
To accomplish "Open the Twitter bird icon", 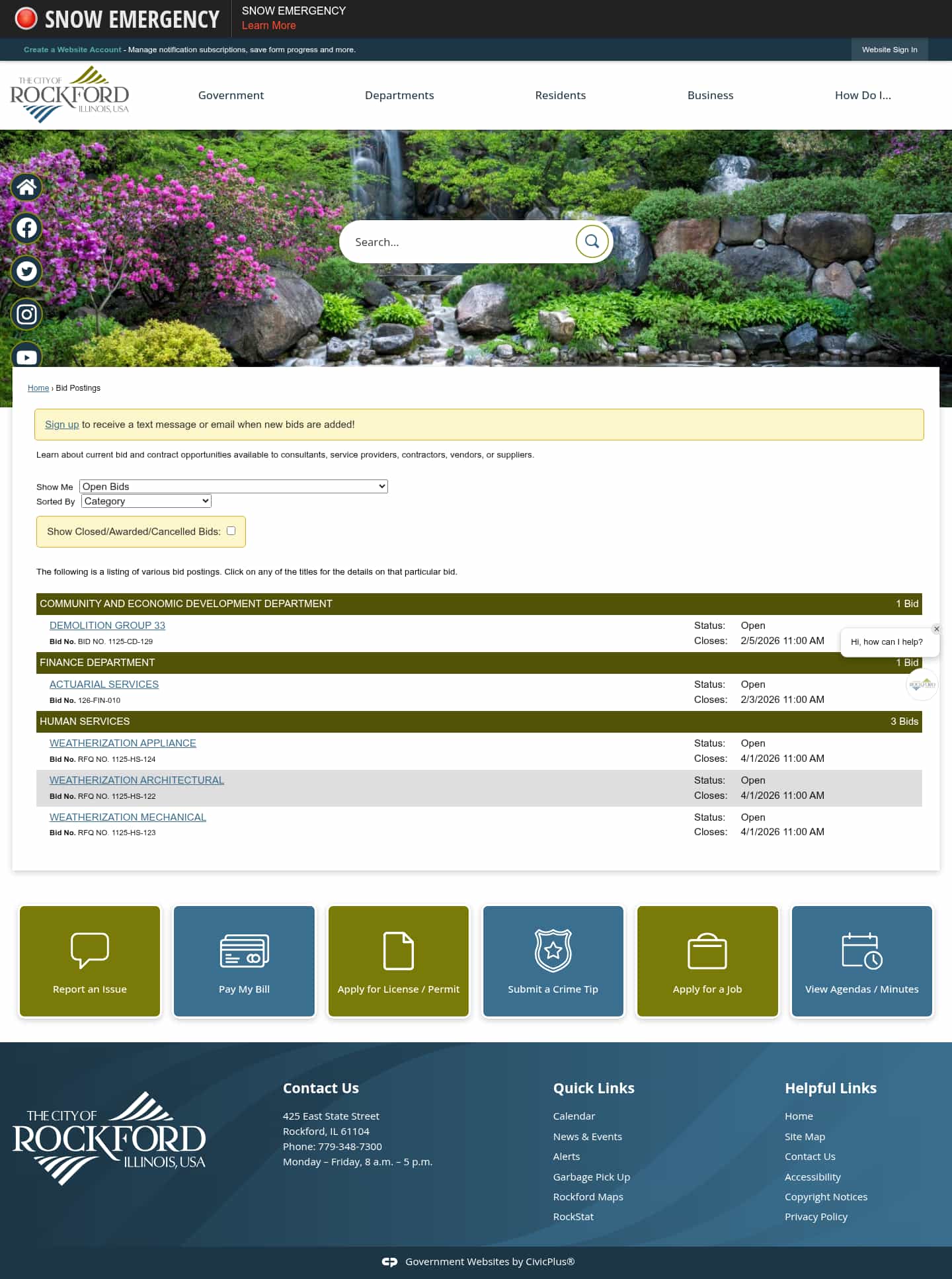I will 26,271.
